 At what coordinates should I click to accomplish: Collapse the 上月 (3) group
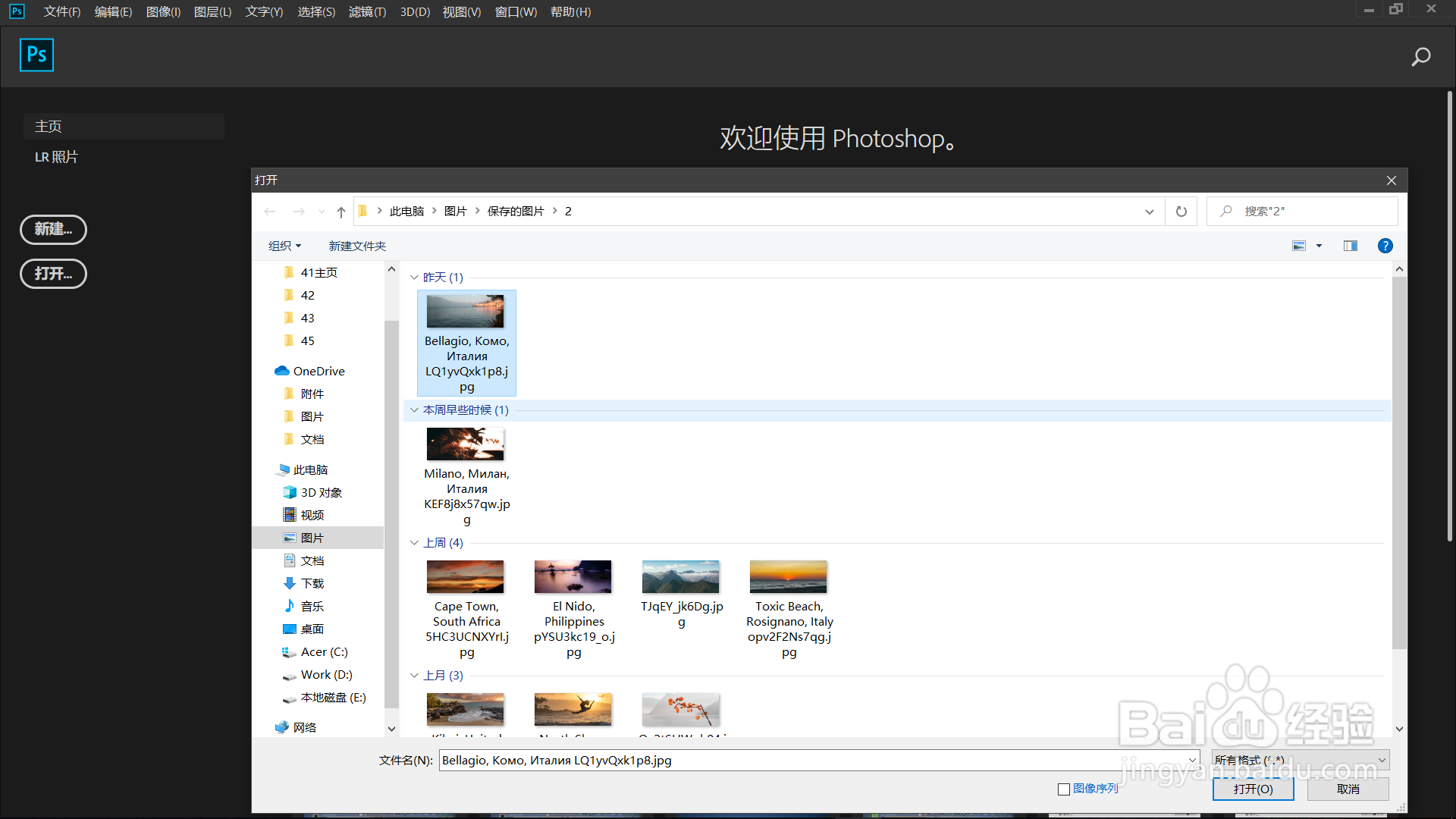click(x=414, y=675)
